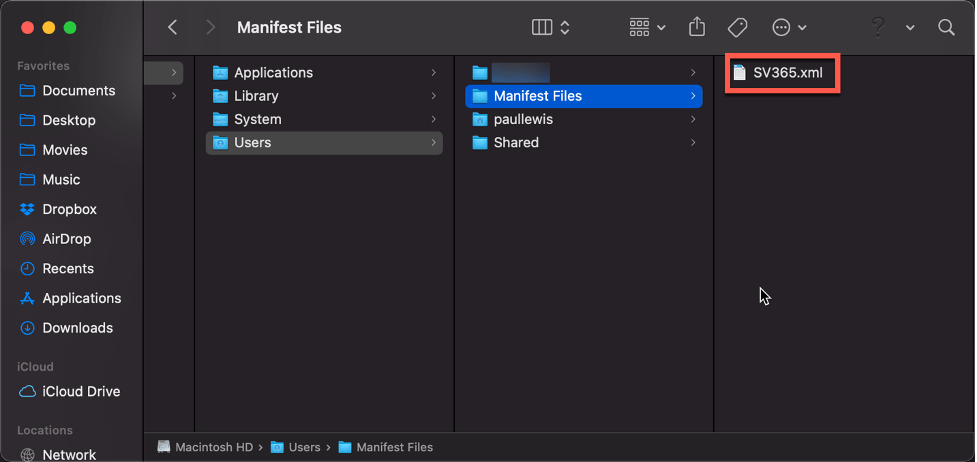977x462 pixels.
Task: Click the Help question mark icon
Action: tap(877, 28)
